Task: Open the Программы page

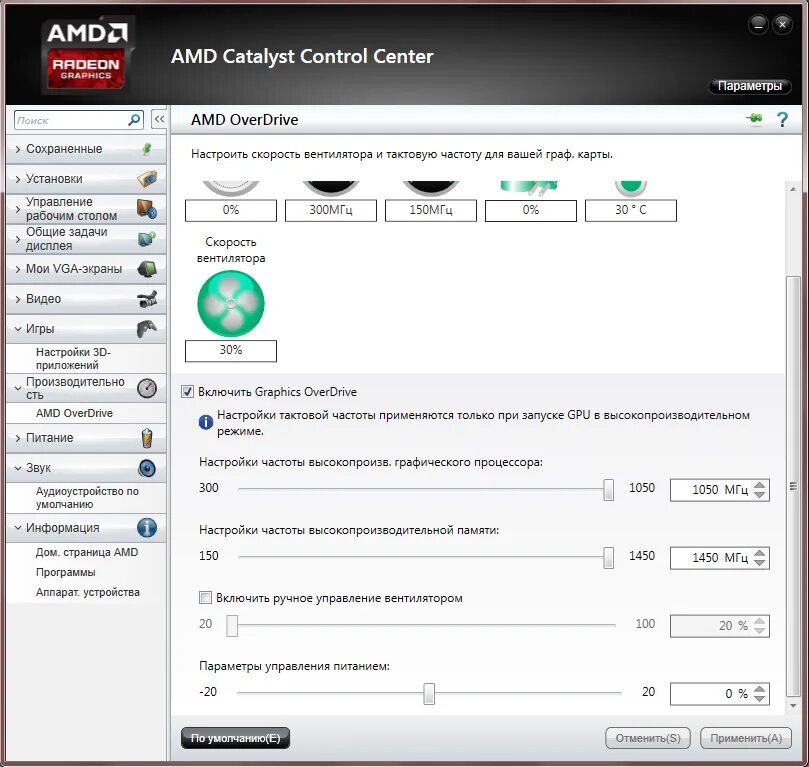Action: (x=66, y=573)
